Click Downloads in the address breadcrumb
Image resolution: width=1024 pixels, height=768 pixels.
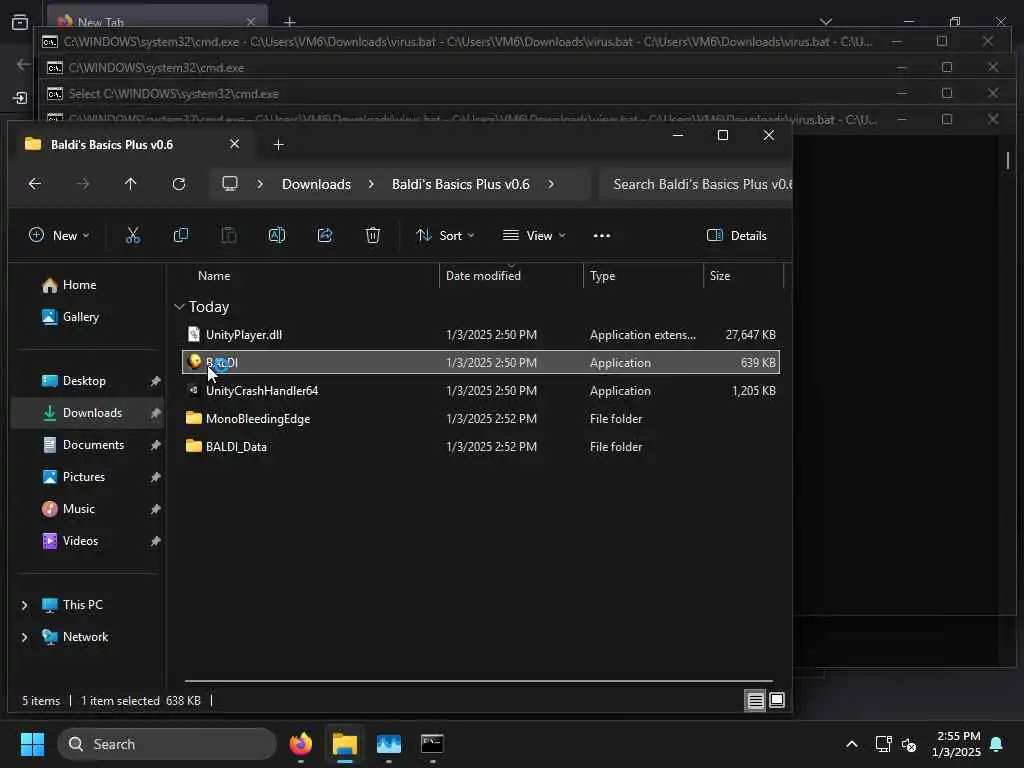point(316,184)
